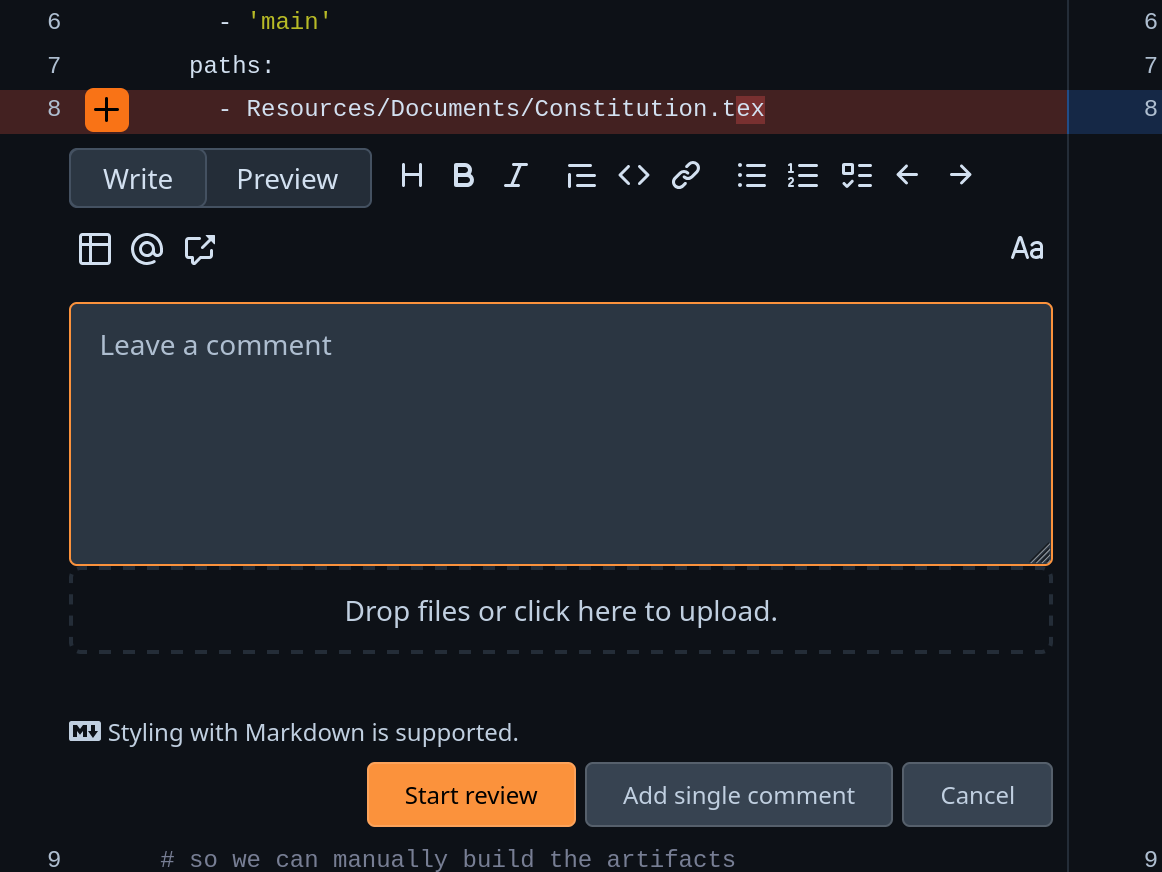The height and width of the screenshot is (872, 1162).
Task: Toggle bold text formatting
Action: pyautogui.click(x=463, y=176)
